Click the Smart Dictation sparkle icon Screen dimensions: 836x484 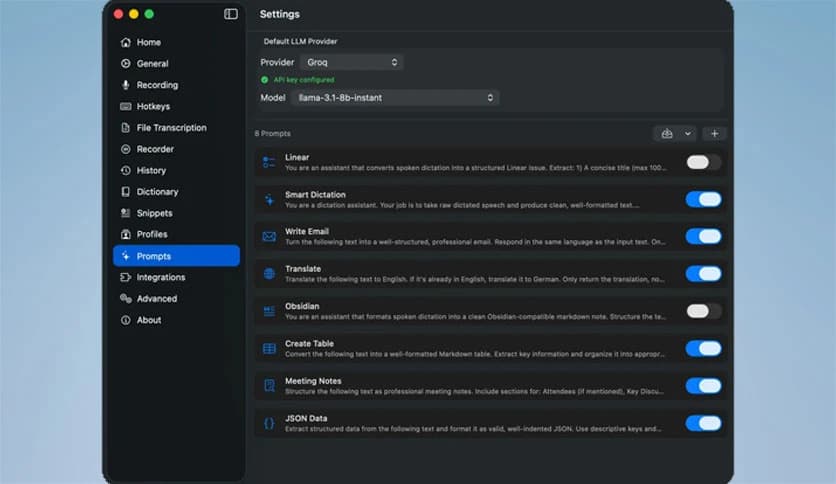[x=269, y=199]
